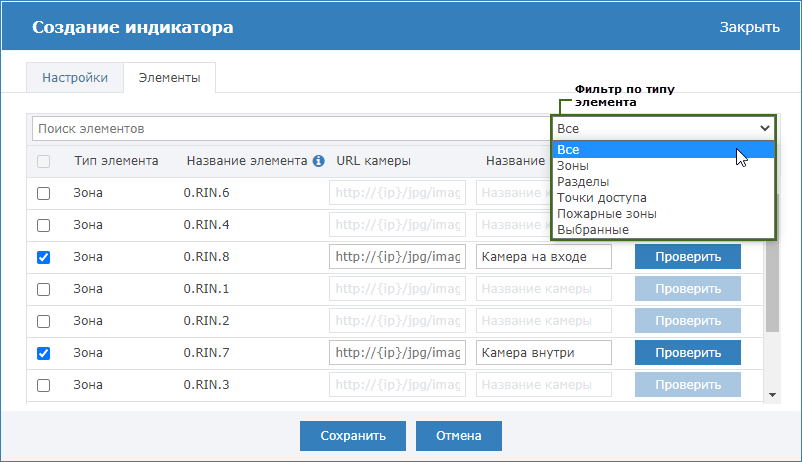The width and height of the screenshot is (802, 462).
Task: Click the info icon beside Название элемента
Action: click(318, 161)
